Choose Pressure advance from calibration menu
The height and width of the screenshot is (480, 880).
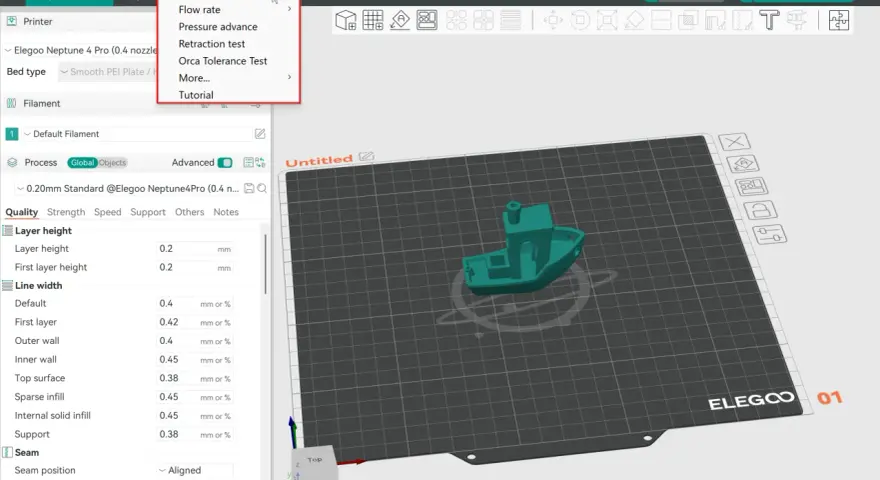pos(218,27)
